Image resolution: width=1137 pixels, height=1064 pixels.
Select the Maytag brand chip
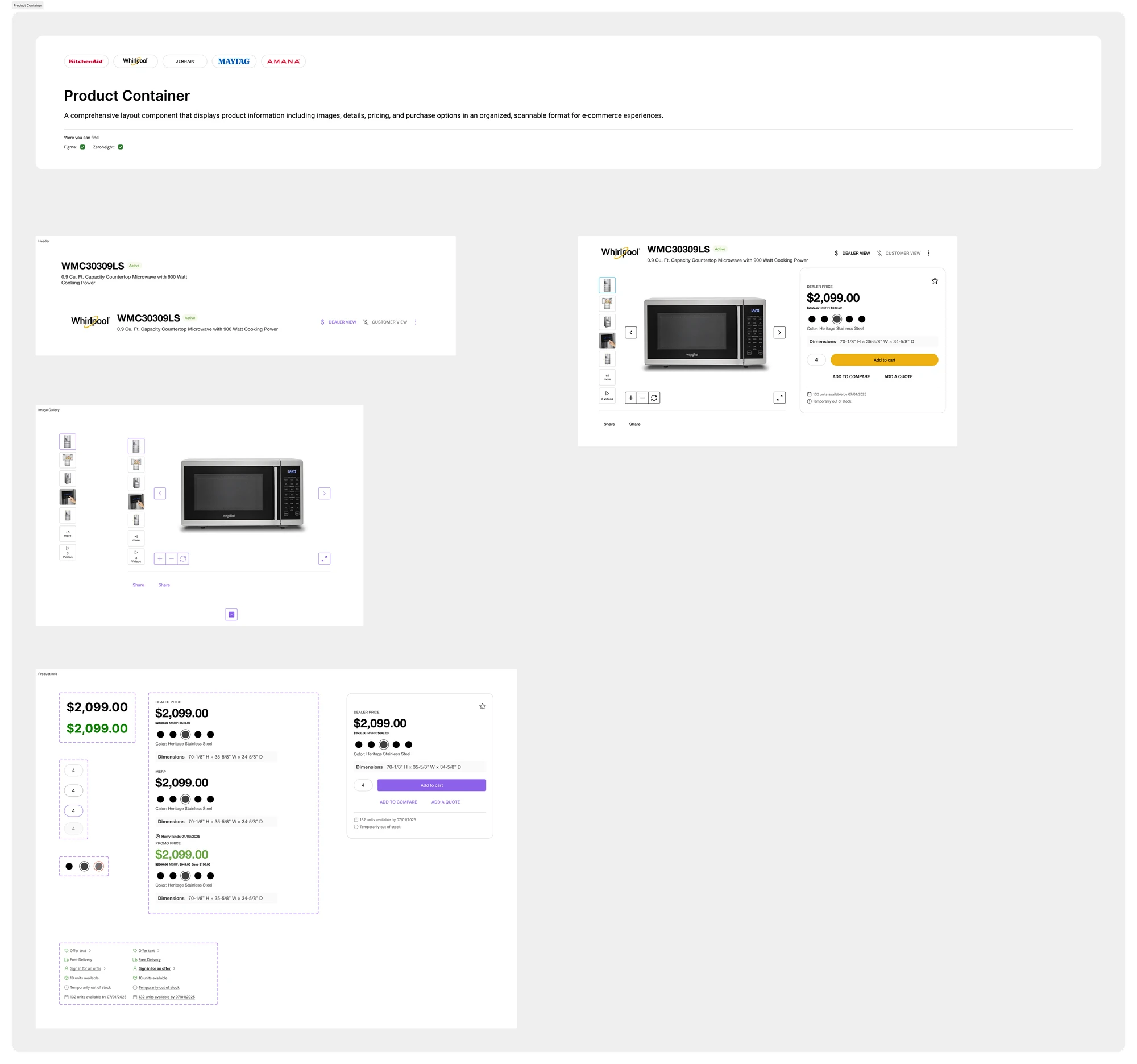coord(234,61)
